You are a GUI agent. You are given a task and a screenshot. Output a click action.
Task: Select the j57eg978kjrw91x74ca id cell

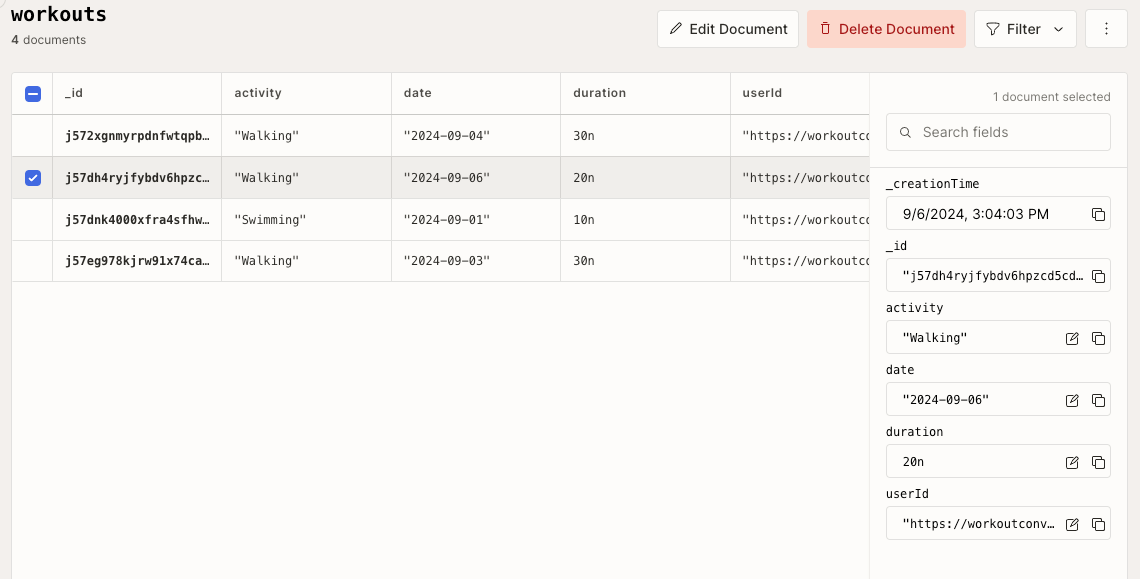pyautogui.click(x=137, y=261)
